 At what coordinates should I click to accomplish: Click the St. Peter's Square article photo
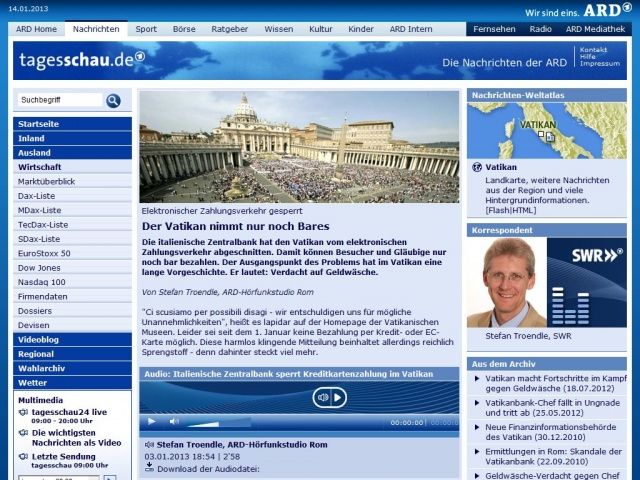pos(299,147)
